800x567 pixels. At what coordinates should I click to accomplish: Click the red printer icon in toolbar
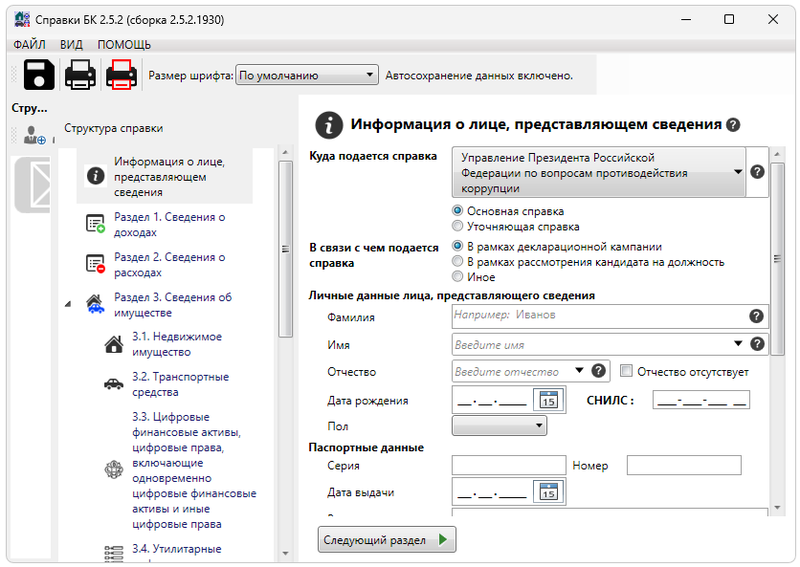coord(122,75)
